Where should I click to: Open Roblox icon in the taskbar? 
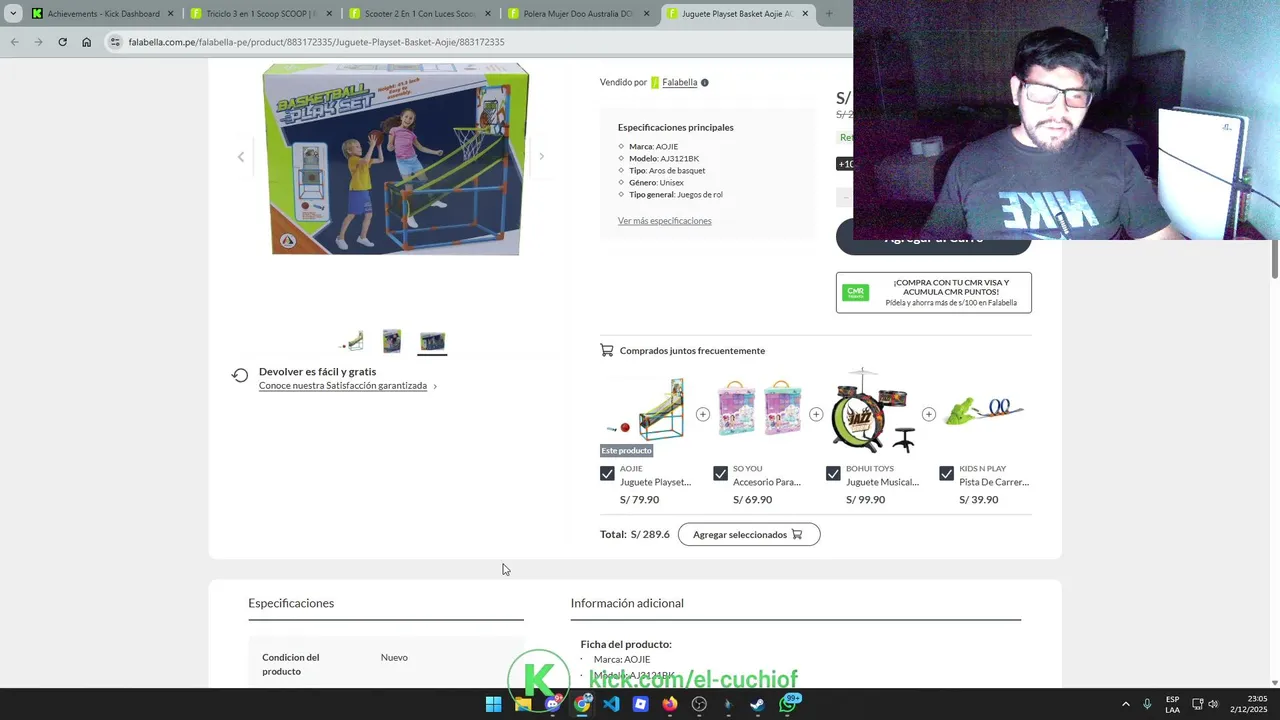coord(641,704)
